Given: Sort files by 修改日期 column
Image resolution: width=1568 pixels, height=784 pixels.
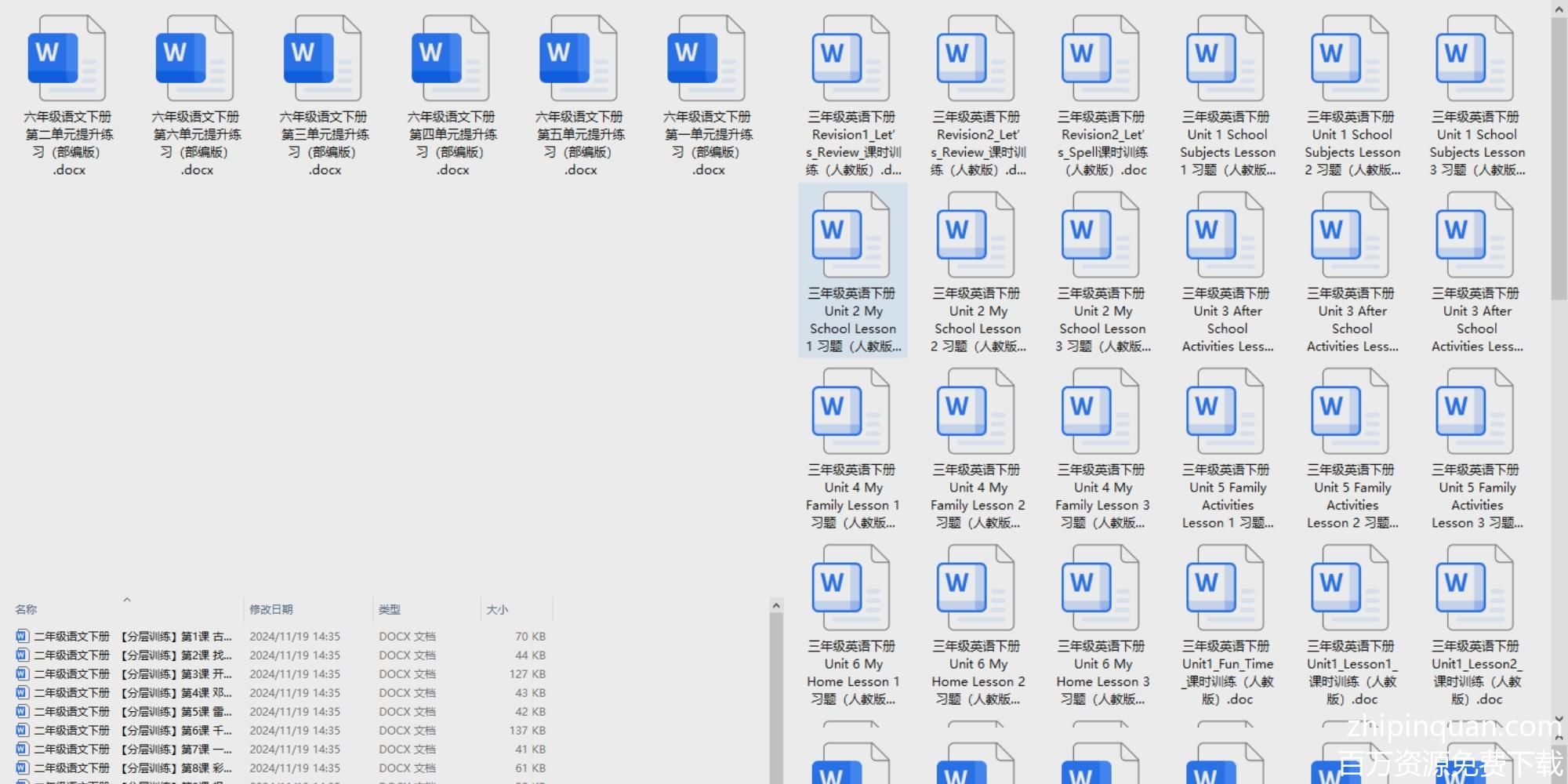Looking at the screenshot, I should [x=271, y=609].
